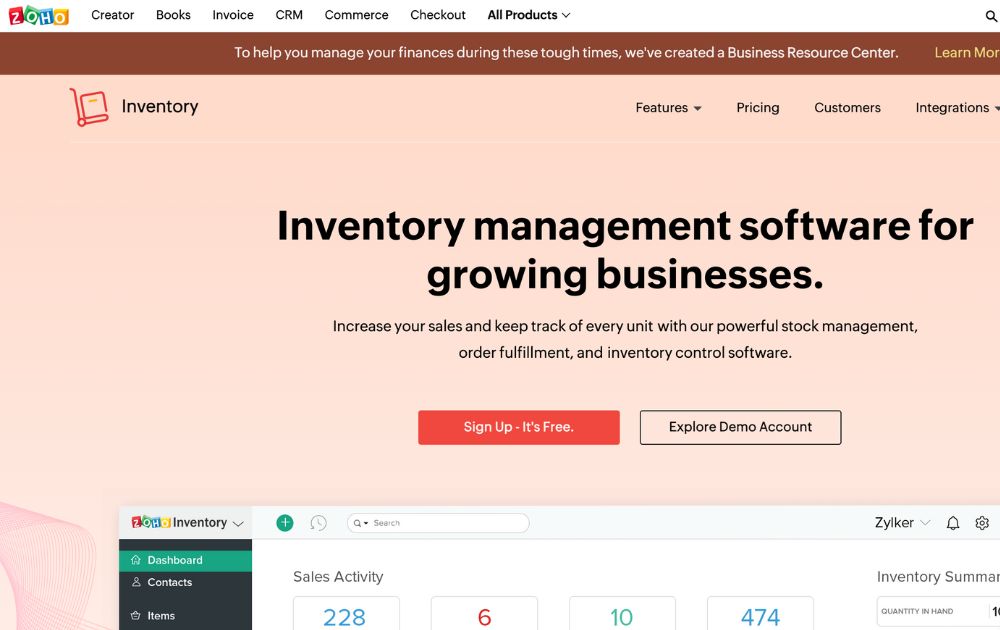1000x630 pixels.
Task: Click the Zoho Inventory logo in demo header
Action: [x=179, y=522]
